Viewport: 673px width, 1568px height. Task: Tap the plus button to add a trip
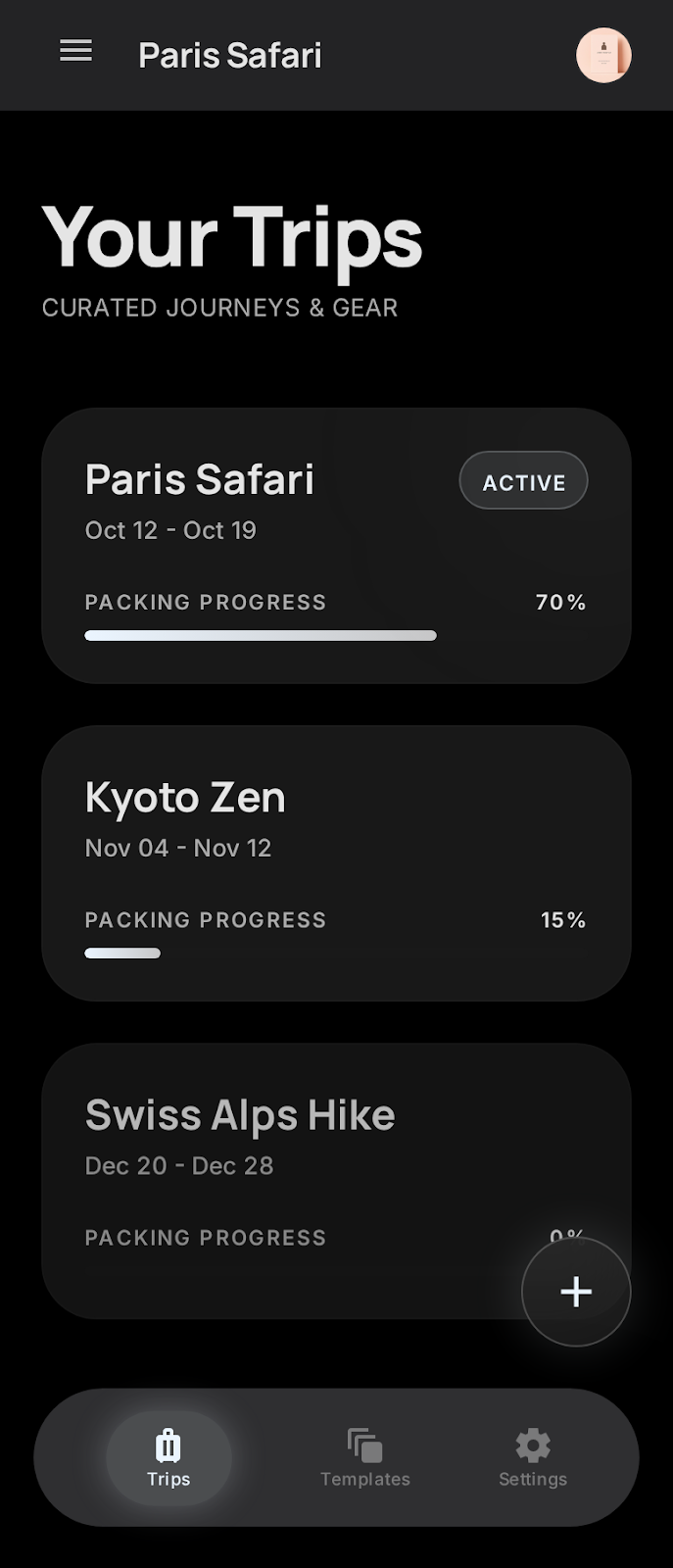[576, 1292]
